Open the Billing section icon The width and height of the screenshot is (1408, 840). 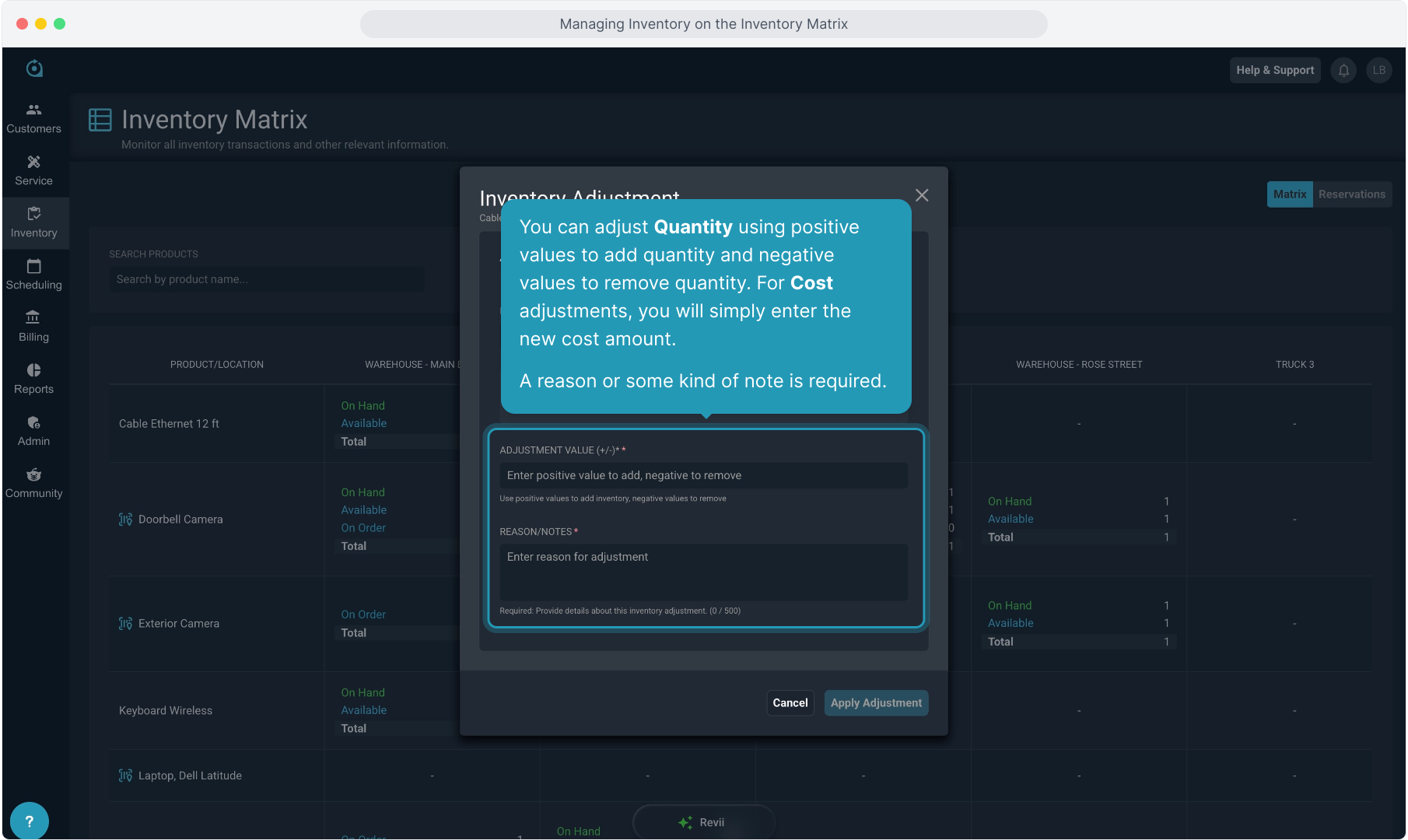[x=33, y=318]
